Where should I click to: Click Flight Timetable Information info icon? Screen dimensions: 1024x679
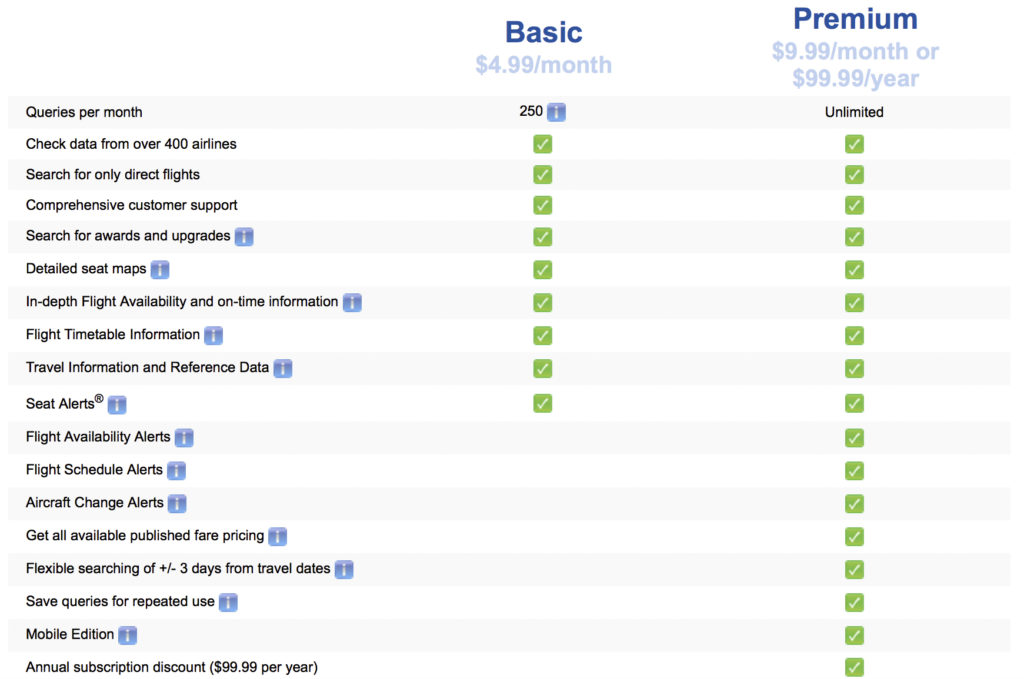[x=214, y=335]
